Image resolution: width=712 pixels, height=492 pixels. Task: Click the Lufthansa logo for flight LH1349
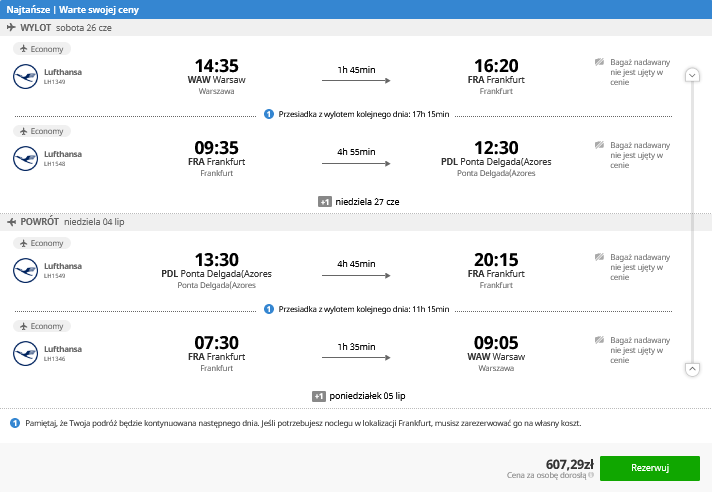pos(25,76)
